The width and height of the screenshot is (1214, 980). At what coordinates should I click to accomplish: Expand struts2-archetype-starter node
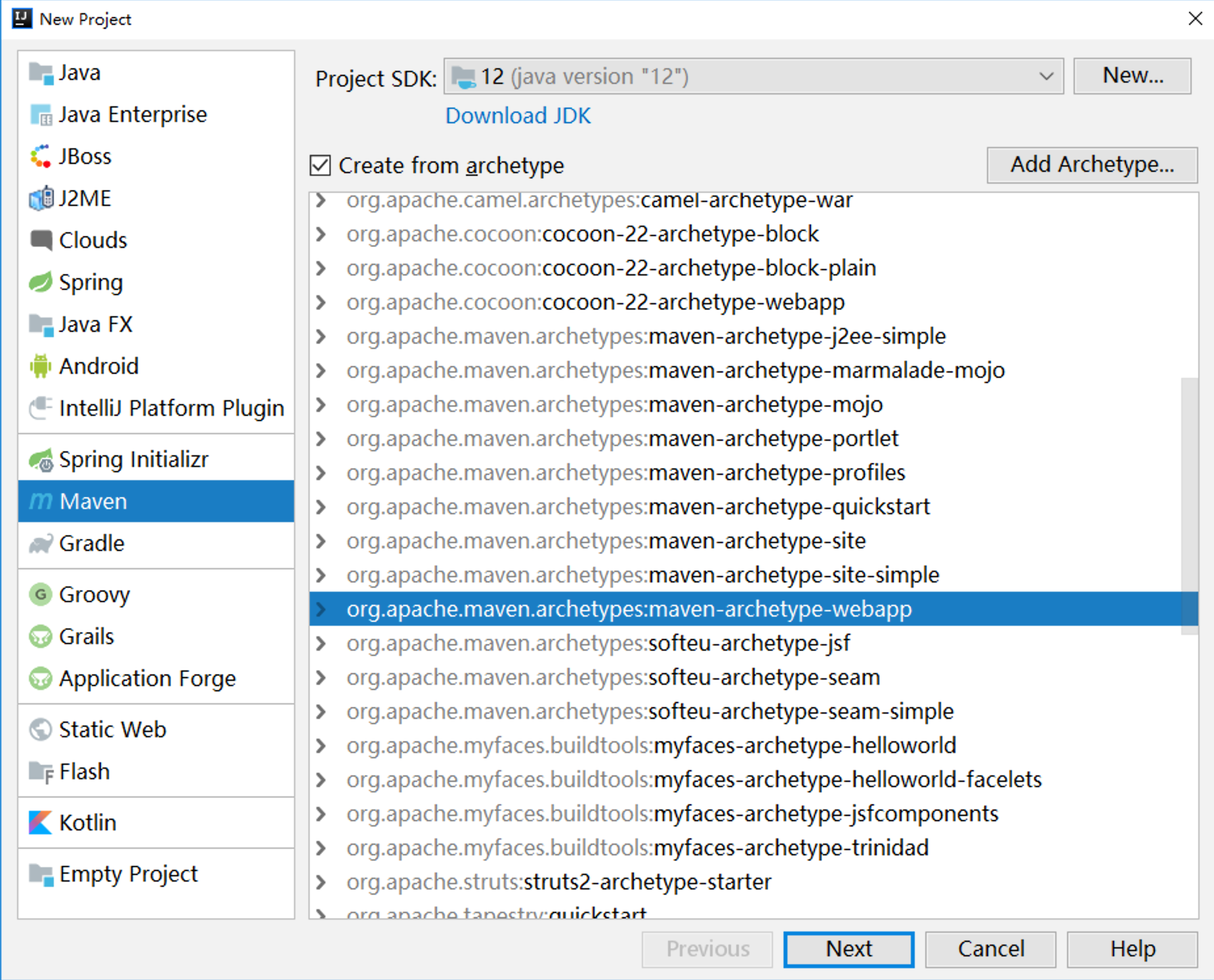pyautogui.click(x=321, y=882)
